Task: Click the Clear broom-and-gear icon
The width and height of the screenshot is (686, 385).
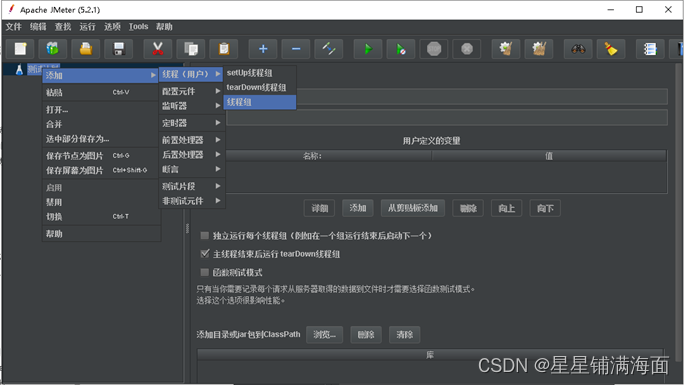Action: 506,49
